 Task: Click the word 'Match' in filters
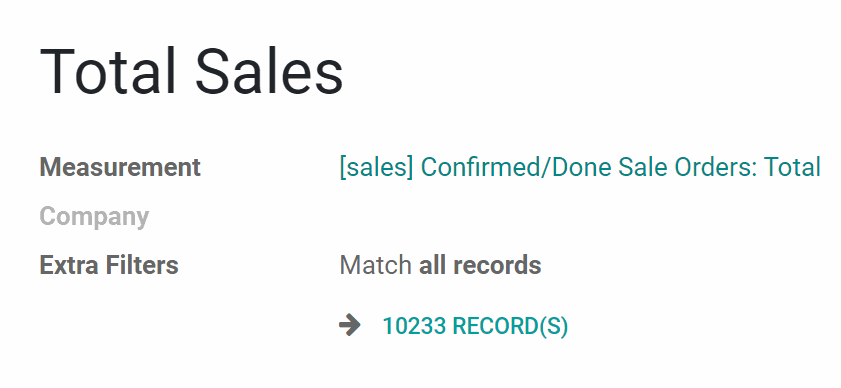(375, 265)
